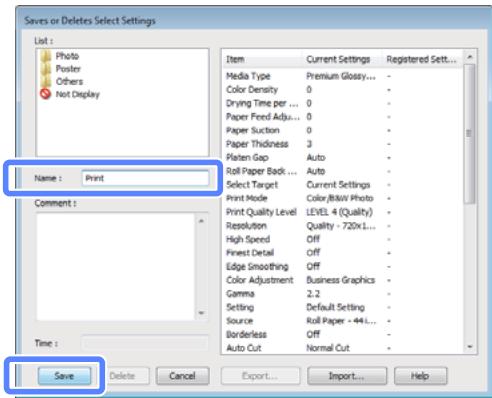This screenshot has height=398, width=492.
Task: Click the Current Settings column header
Action: coord(342,59)
